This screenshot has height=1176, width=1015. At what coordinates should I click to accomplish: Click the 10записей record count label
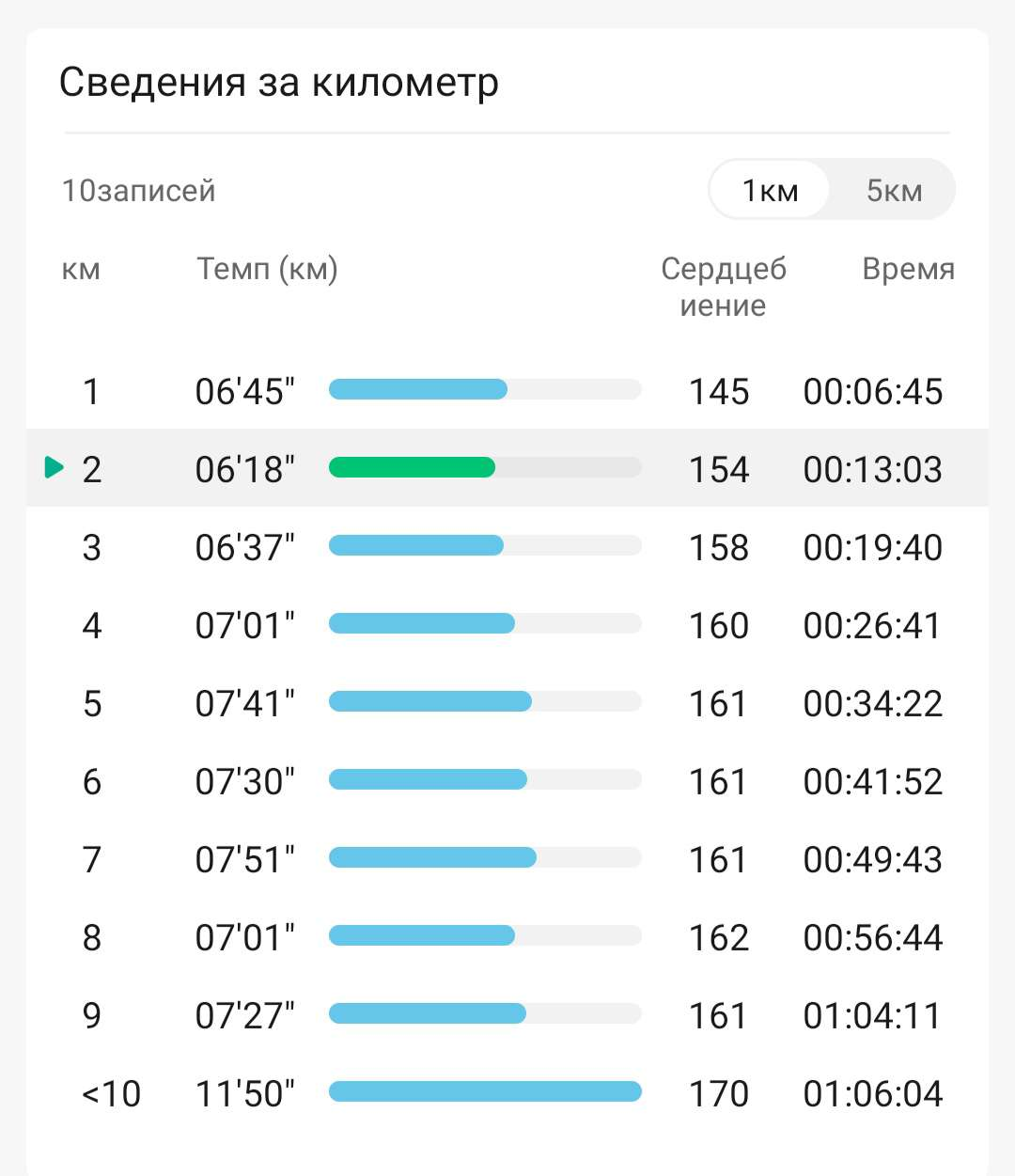coord(138,191)
